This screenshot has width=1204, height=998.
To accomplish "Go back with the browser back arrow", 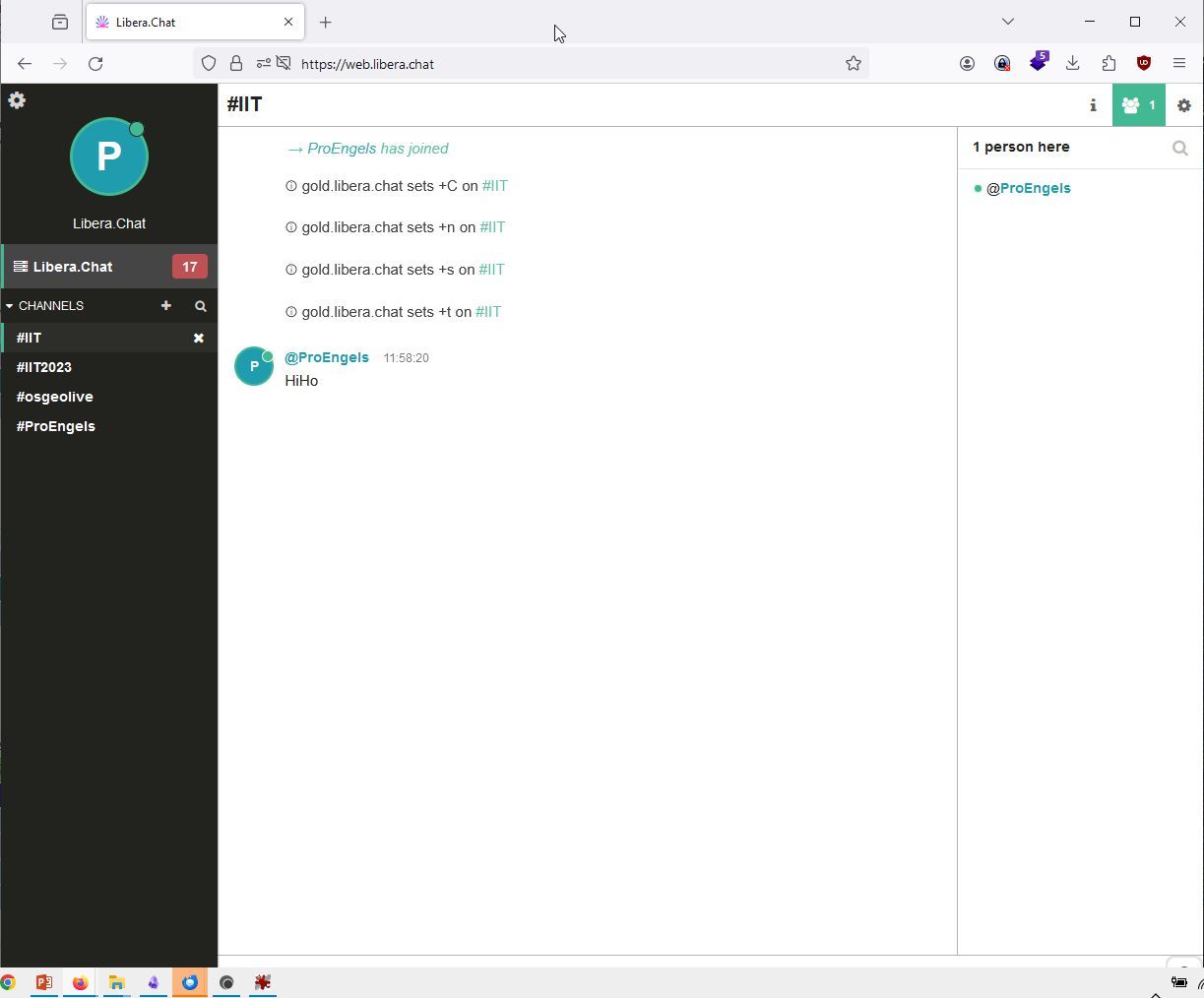I will pos(25,64).
